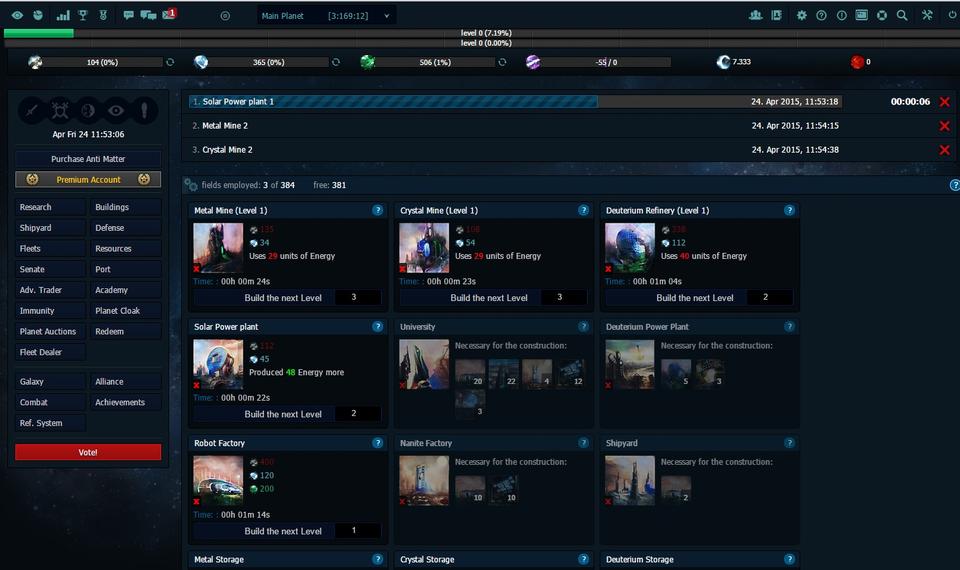Open the settings gear icon in top bar

click(801, 15)
